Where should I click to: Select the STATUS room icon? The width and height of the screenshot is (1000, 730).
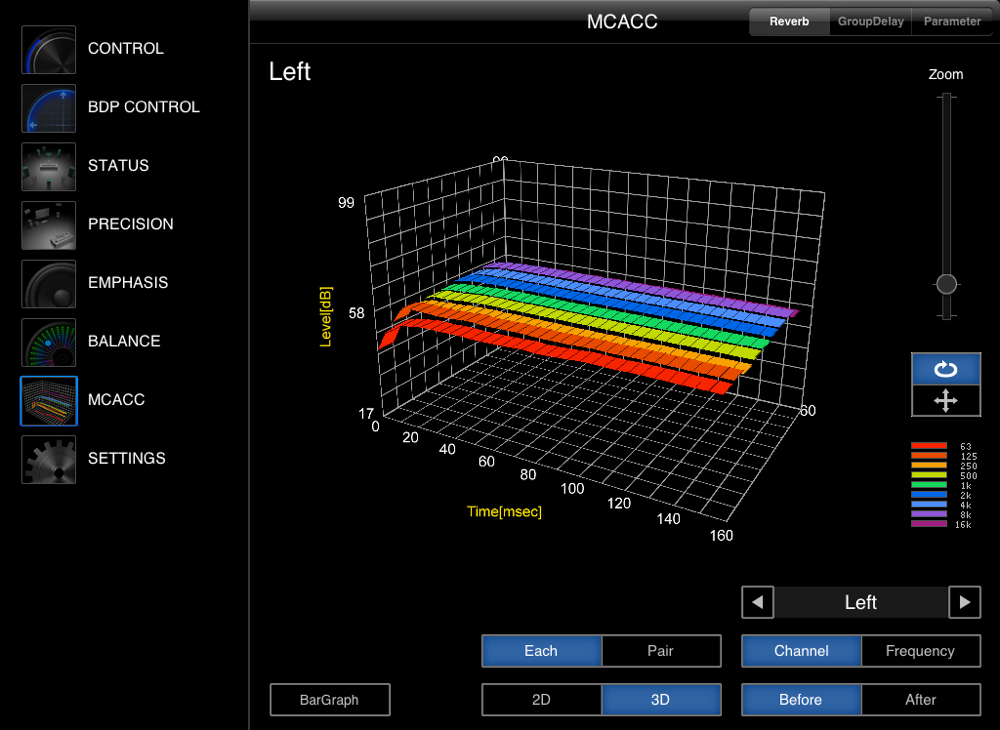coord(48,166)
